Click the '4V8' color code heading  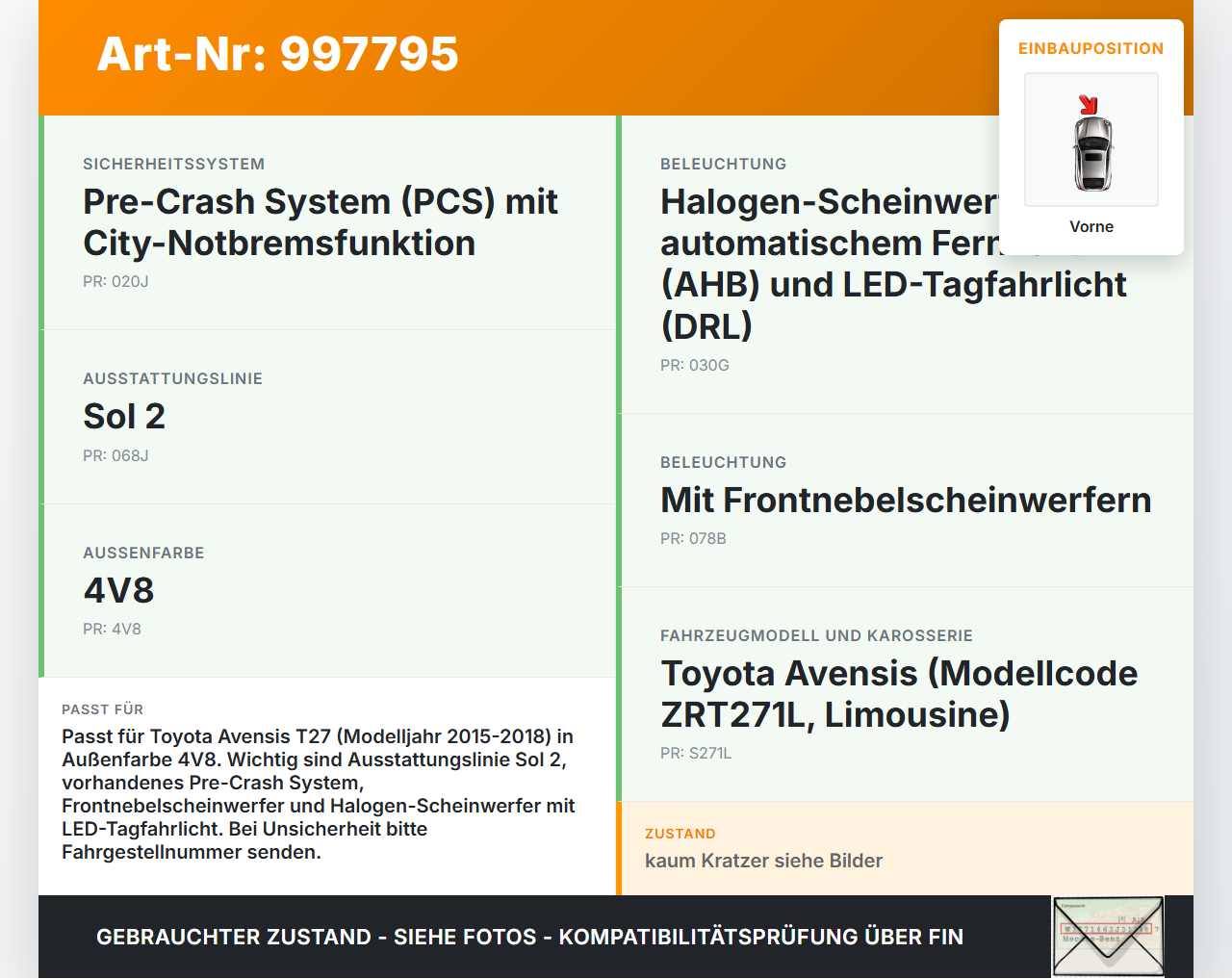coord(119,590)
